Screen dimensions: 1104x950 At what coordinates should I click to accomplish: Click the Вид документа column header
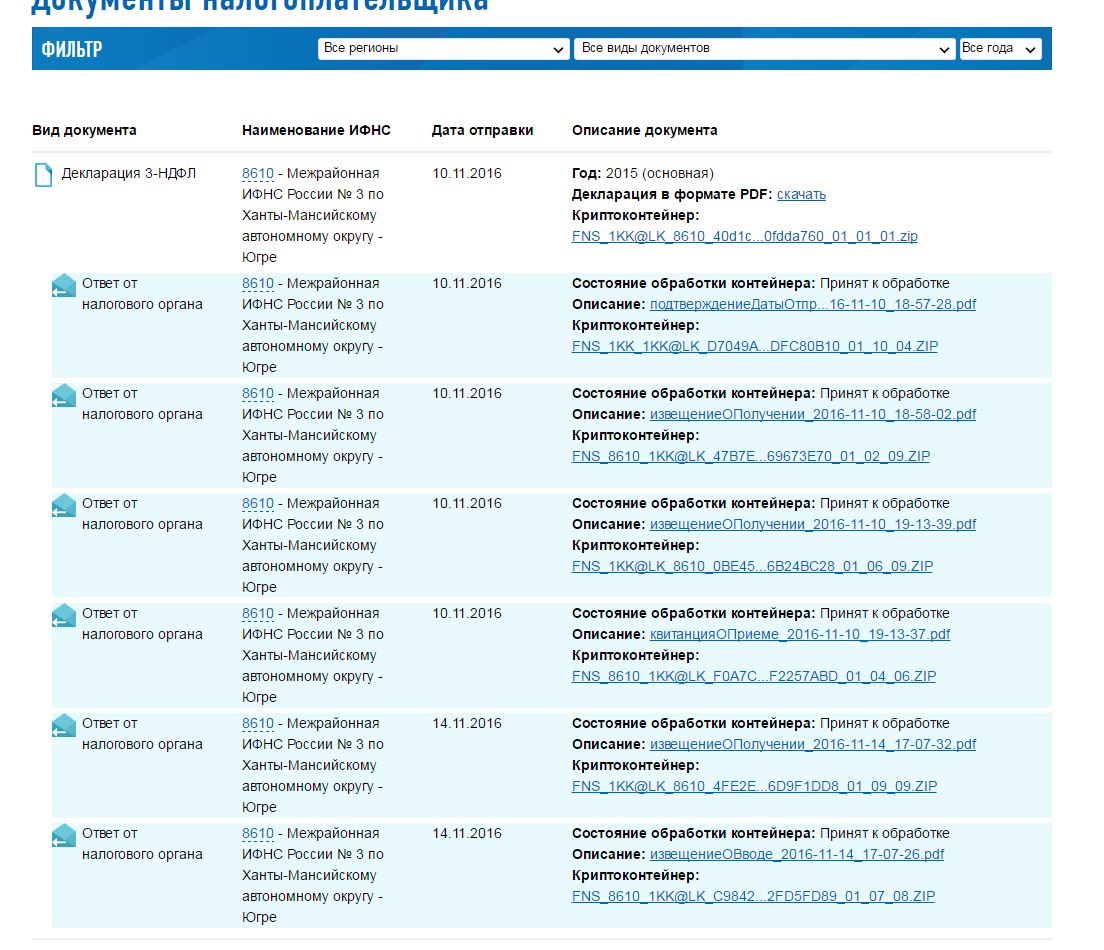(84, 130)
